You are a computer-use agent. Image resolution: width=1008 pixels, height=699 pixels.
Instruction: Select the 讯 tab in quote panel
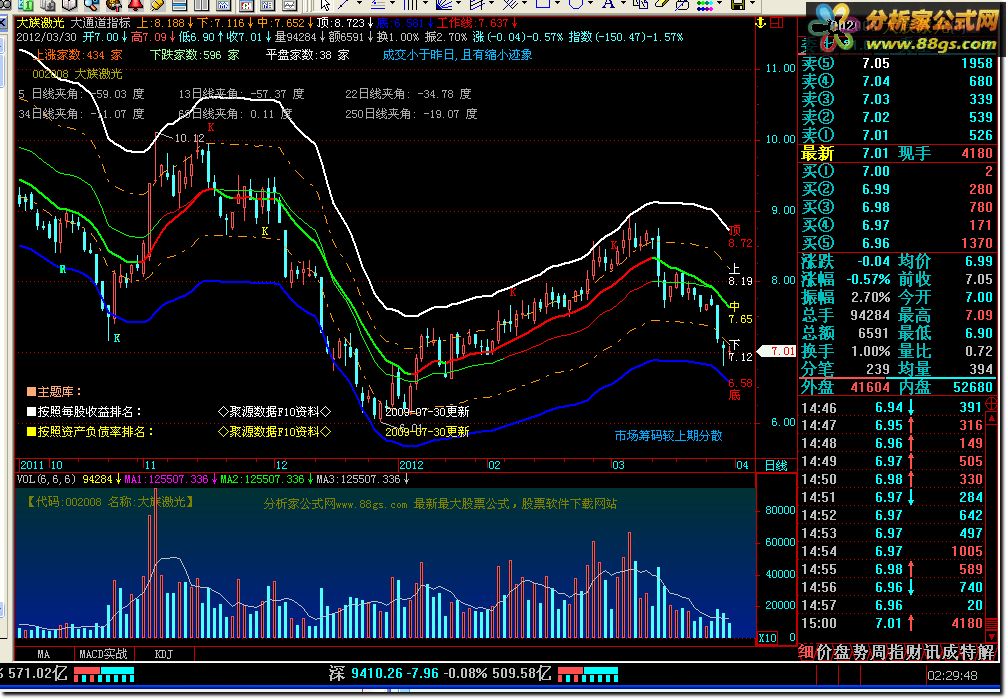pos(932,652)
